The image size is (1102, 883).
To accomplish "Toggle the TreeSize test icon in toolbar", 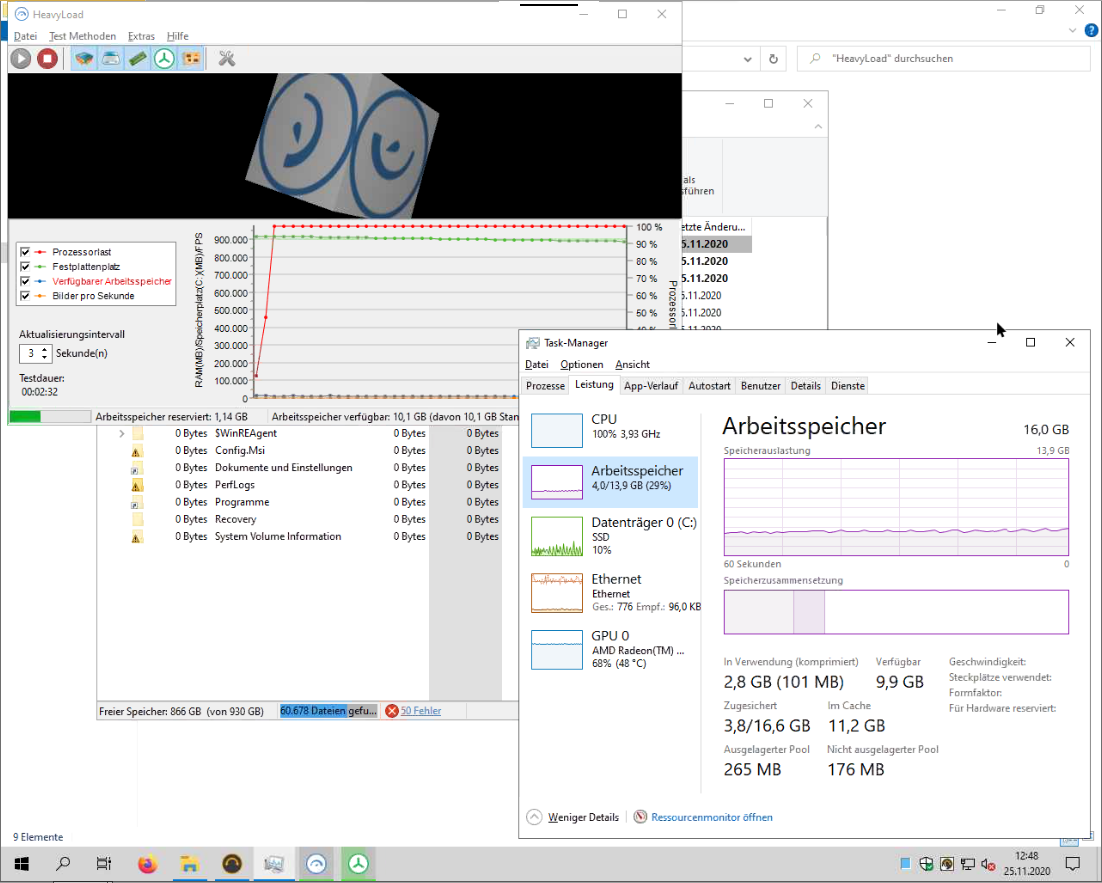I will 164,58.
